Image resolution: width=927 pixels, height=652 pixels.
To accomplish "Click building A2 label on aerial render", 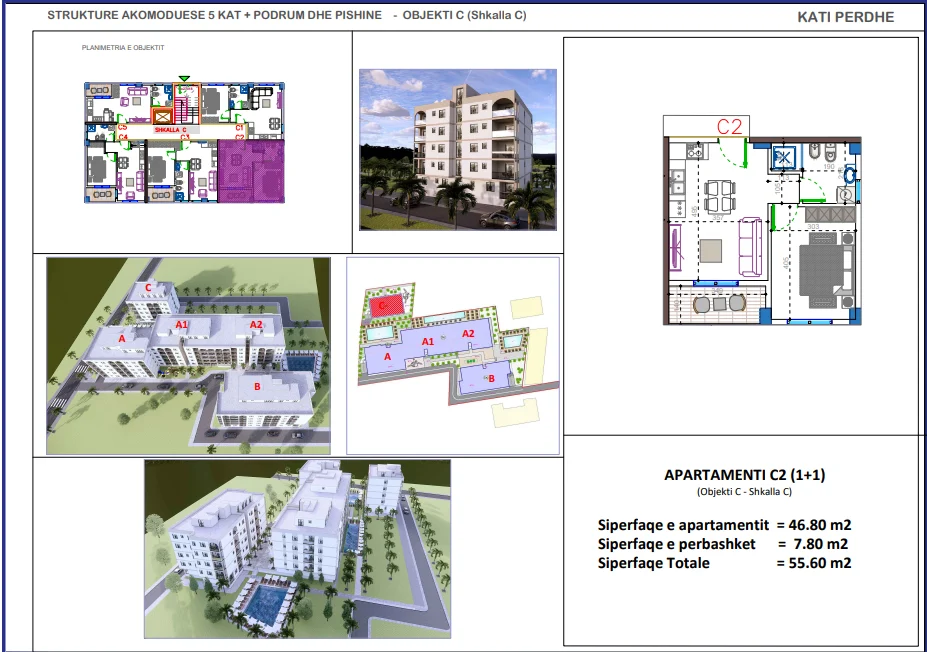I will [x=256, y=325].
